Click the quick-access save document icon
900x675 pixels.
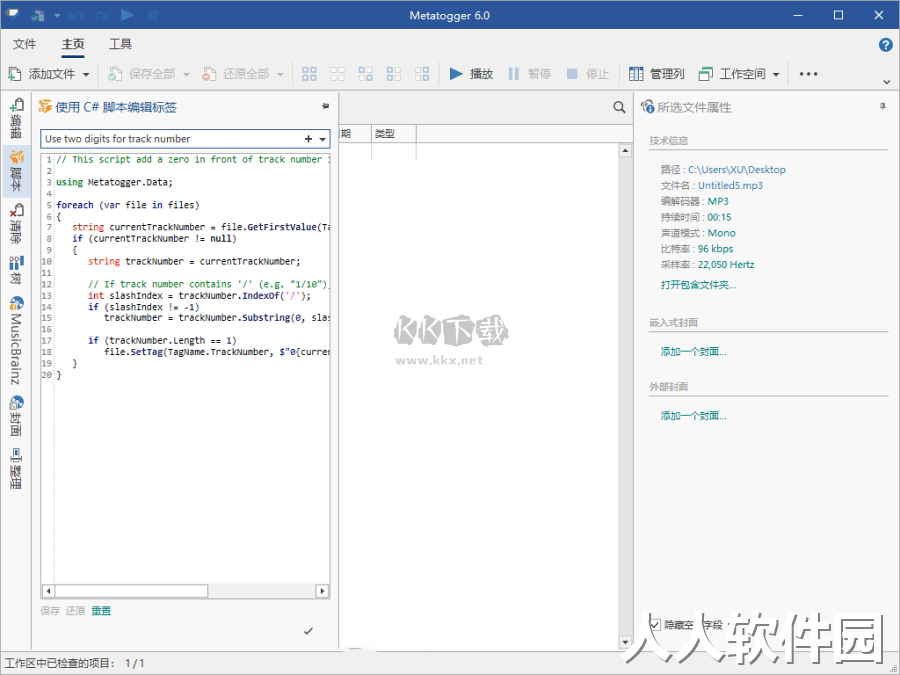coord(38,15)
